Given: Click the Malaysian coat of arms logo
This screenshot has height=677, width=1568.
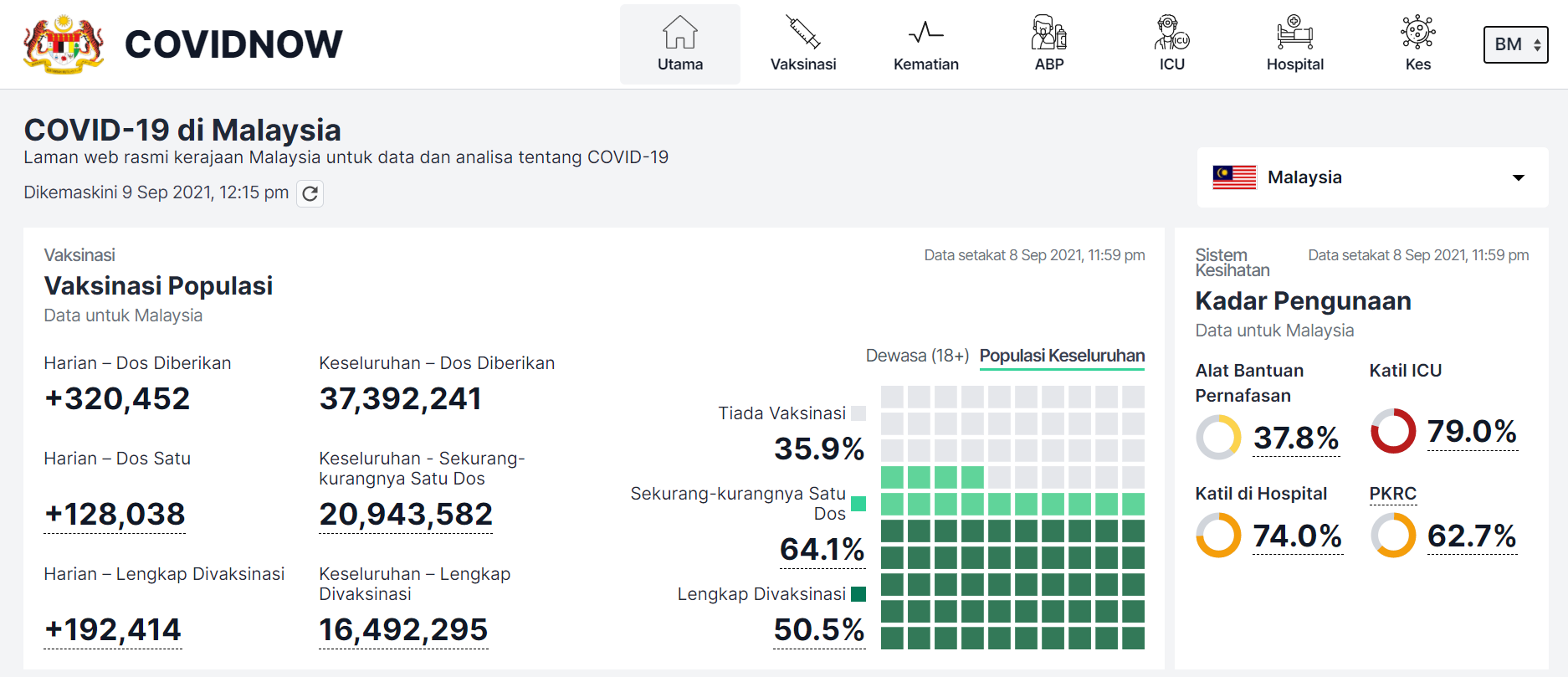Looking at the screenshot, I should [64, 44].
